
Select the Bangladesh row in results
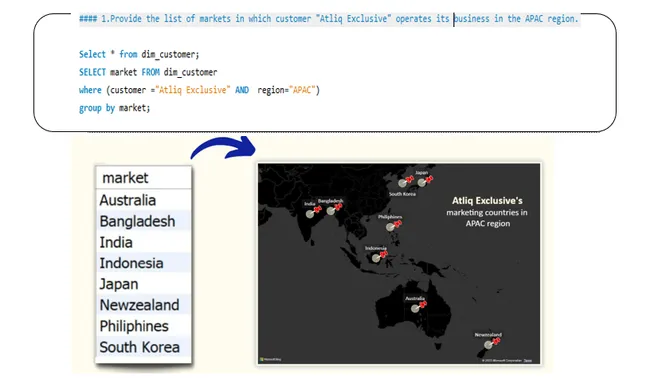point(143,221)
